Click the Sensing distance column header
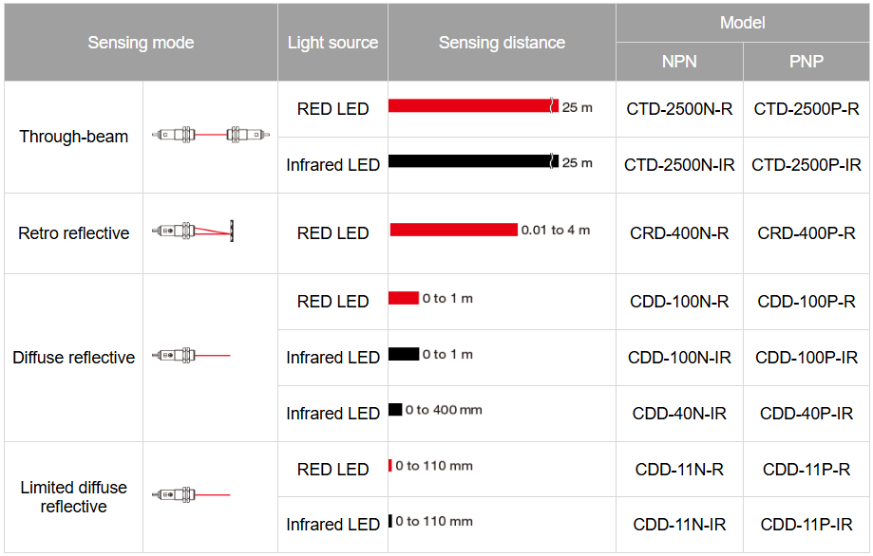873x556 pixels. [501, 42]
